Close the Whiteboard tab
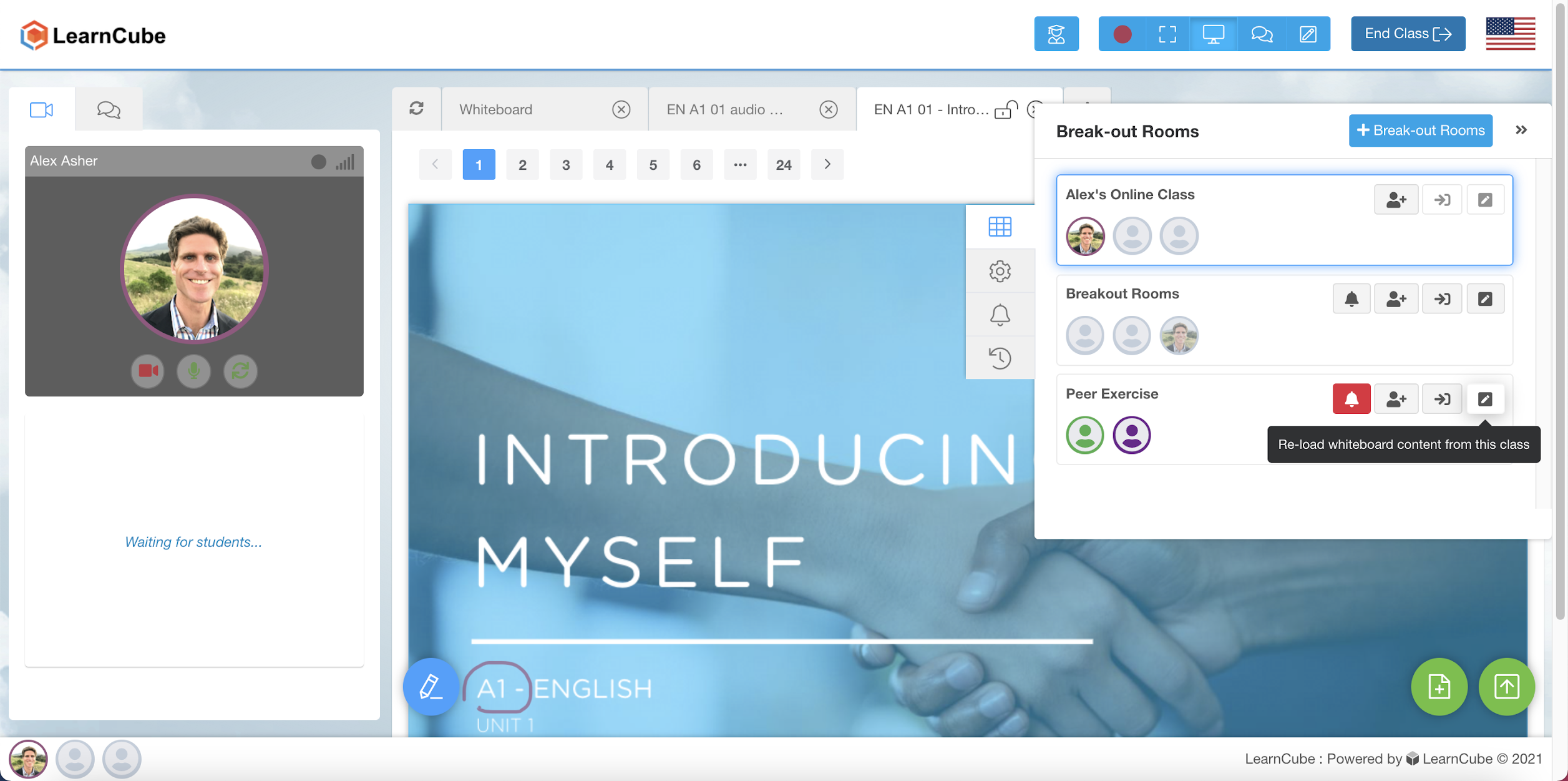 click(621, 109)
